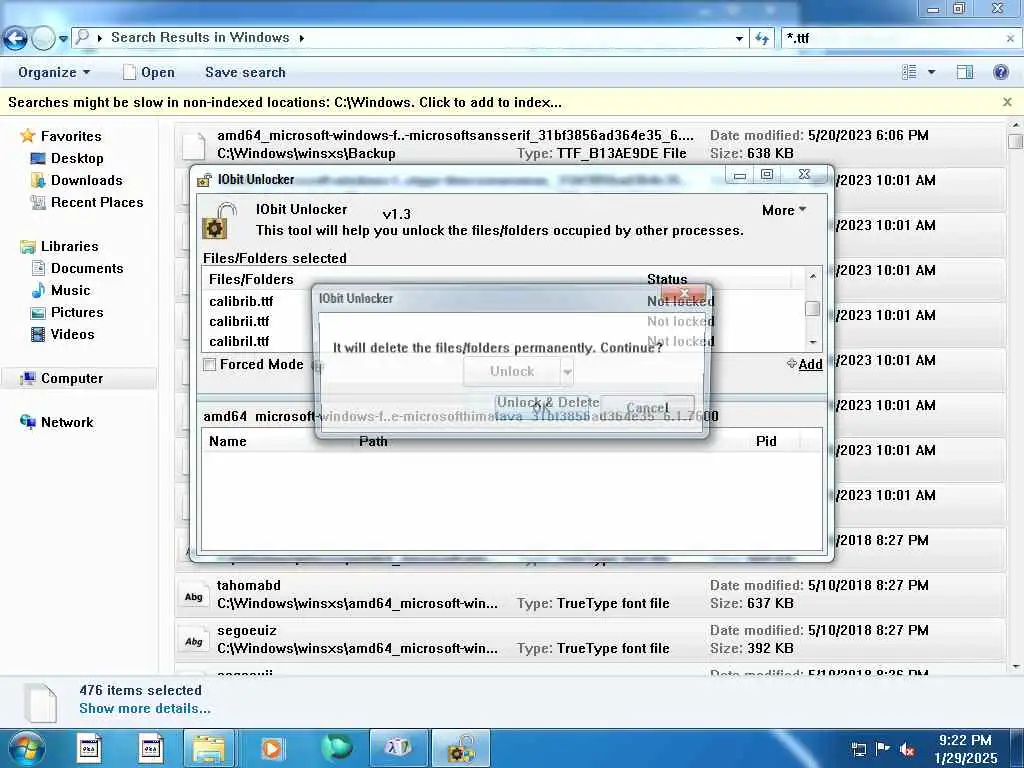Image resolution: width=1024 pixels, height=768 pixels.
Task: Open Action Center flag tray icon
Action: coord(882,748)
